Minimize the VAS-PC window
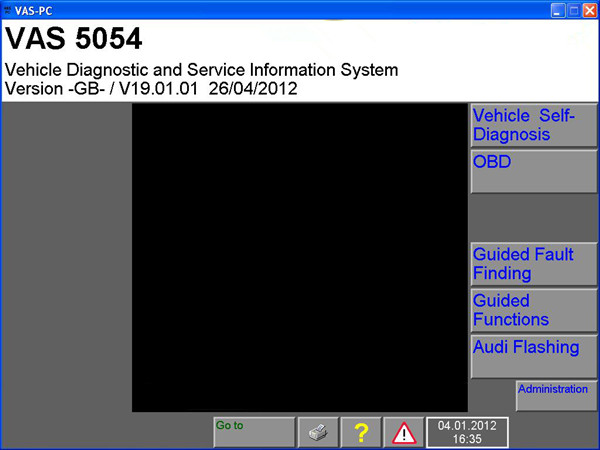Viewport: 600px width, 450px height. (558, 8)
